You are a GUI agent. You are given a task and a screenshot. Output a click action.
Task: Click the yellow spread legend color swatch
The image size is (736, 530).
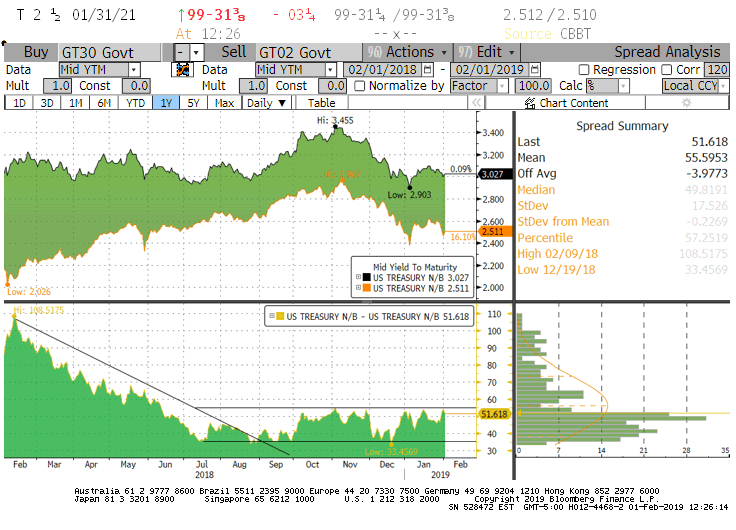coord(278,316)
